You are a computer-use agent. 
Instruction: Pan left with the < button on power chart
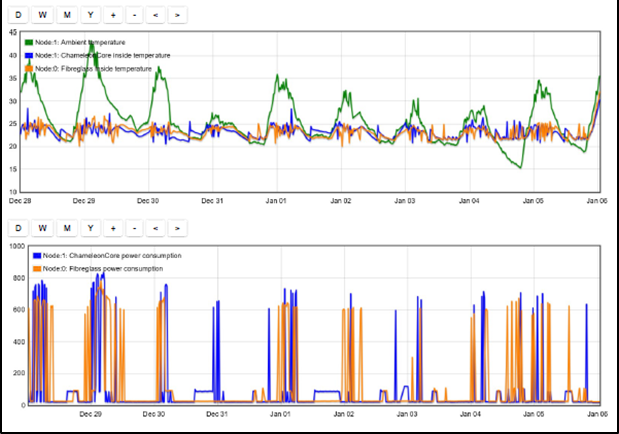[x=156, y=228]
